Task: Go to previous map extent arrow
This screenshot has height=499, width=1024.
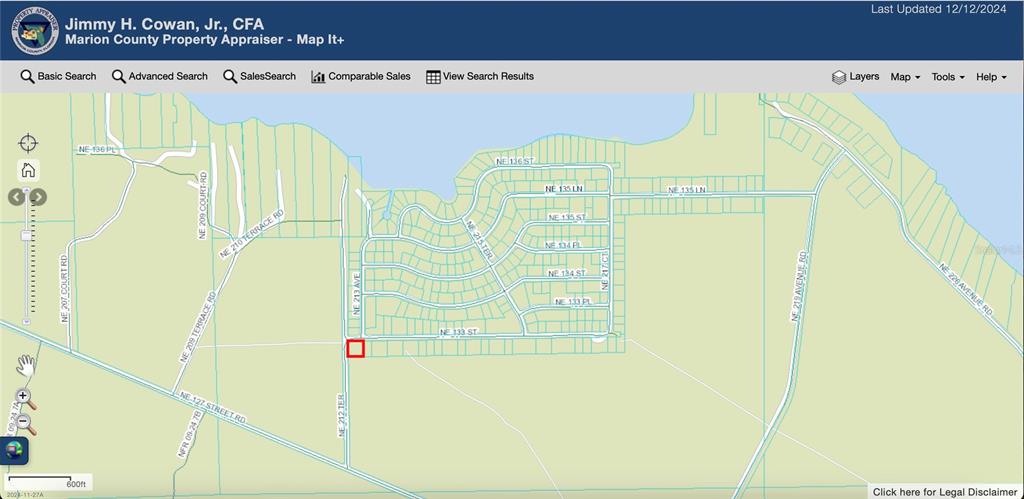Action: click(x=17, y=197)
